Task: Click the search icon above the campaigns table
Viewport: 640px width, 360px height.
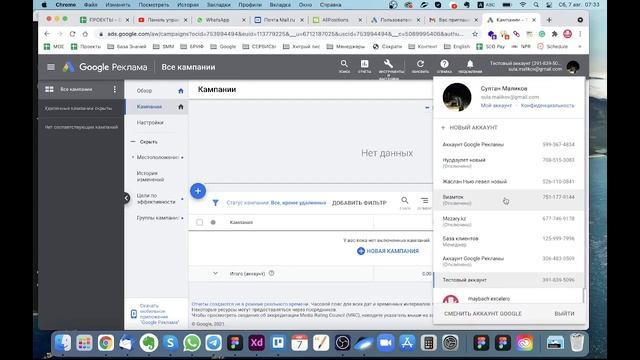Action: (x=404, y=200)
